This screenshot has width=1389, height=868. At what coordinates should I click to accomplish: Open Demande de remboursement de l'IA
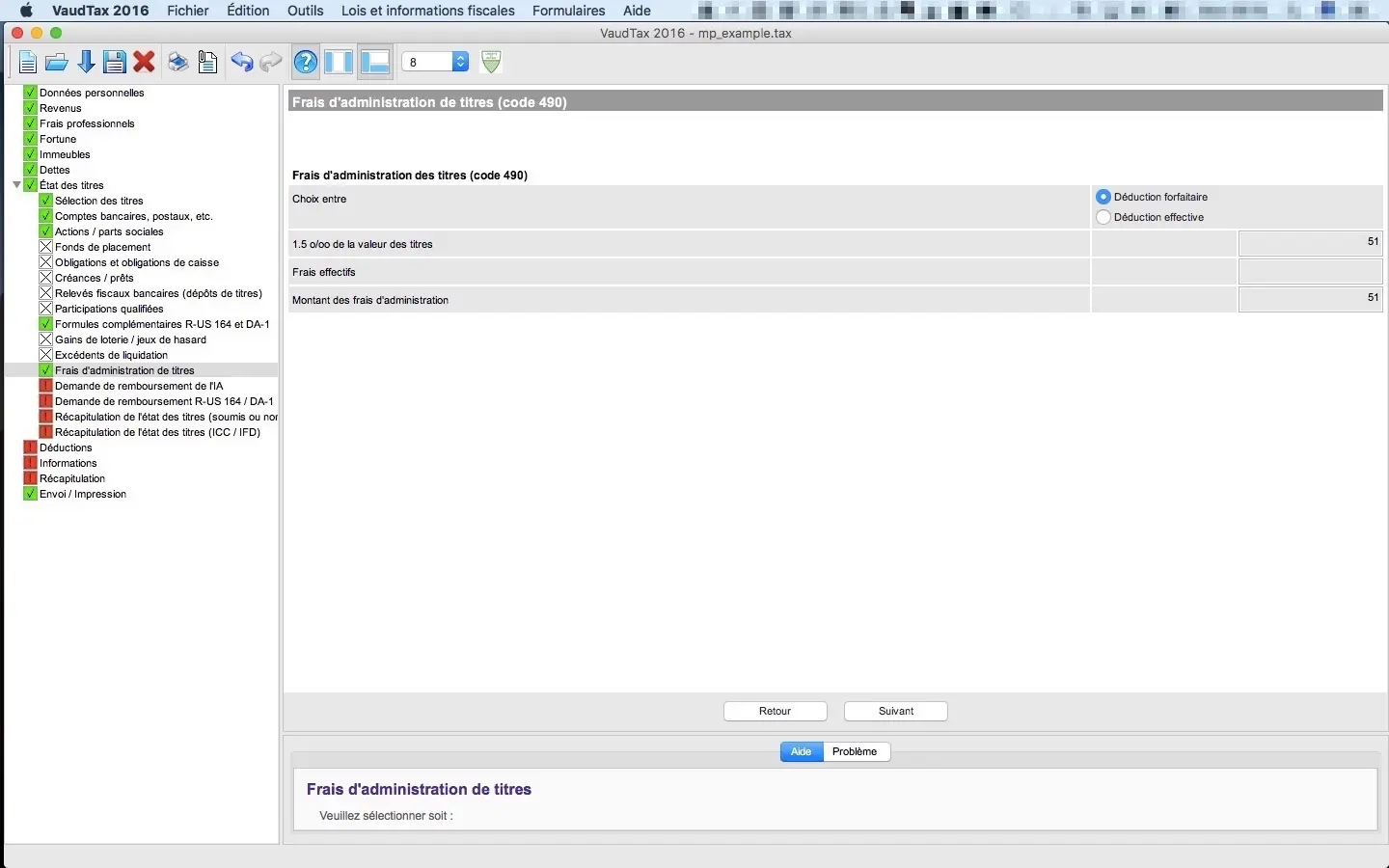point(139,386)
